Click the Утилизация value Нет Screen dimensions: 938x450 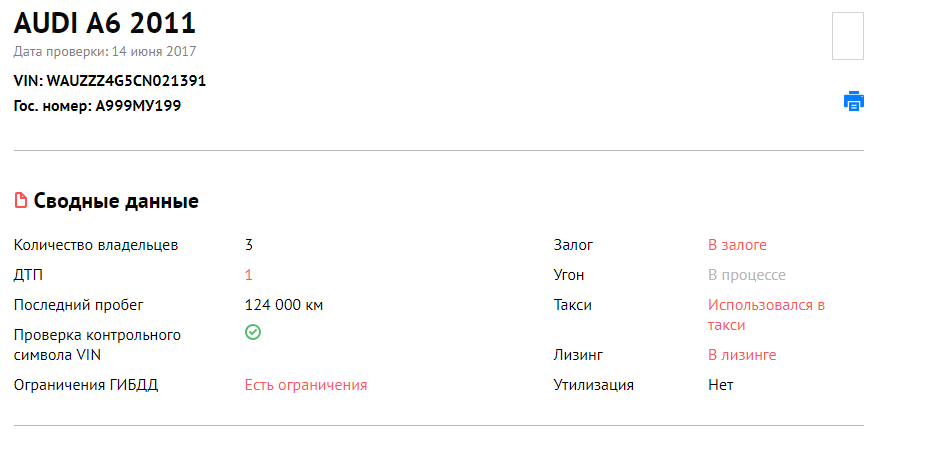[x=721, y=385]
